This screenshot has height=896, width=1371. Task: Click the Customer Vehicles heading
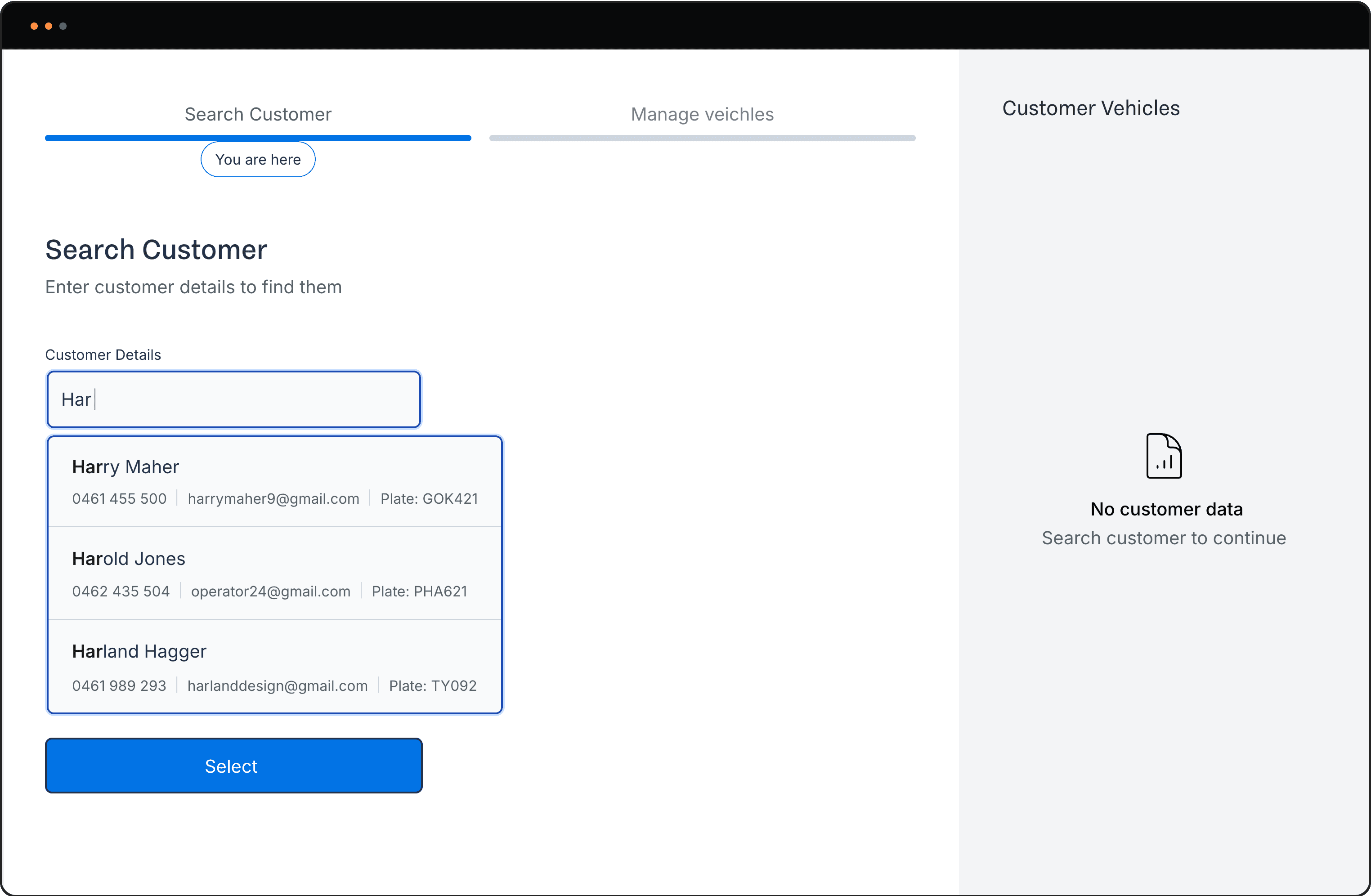[1090, 108]
